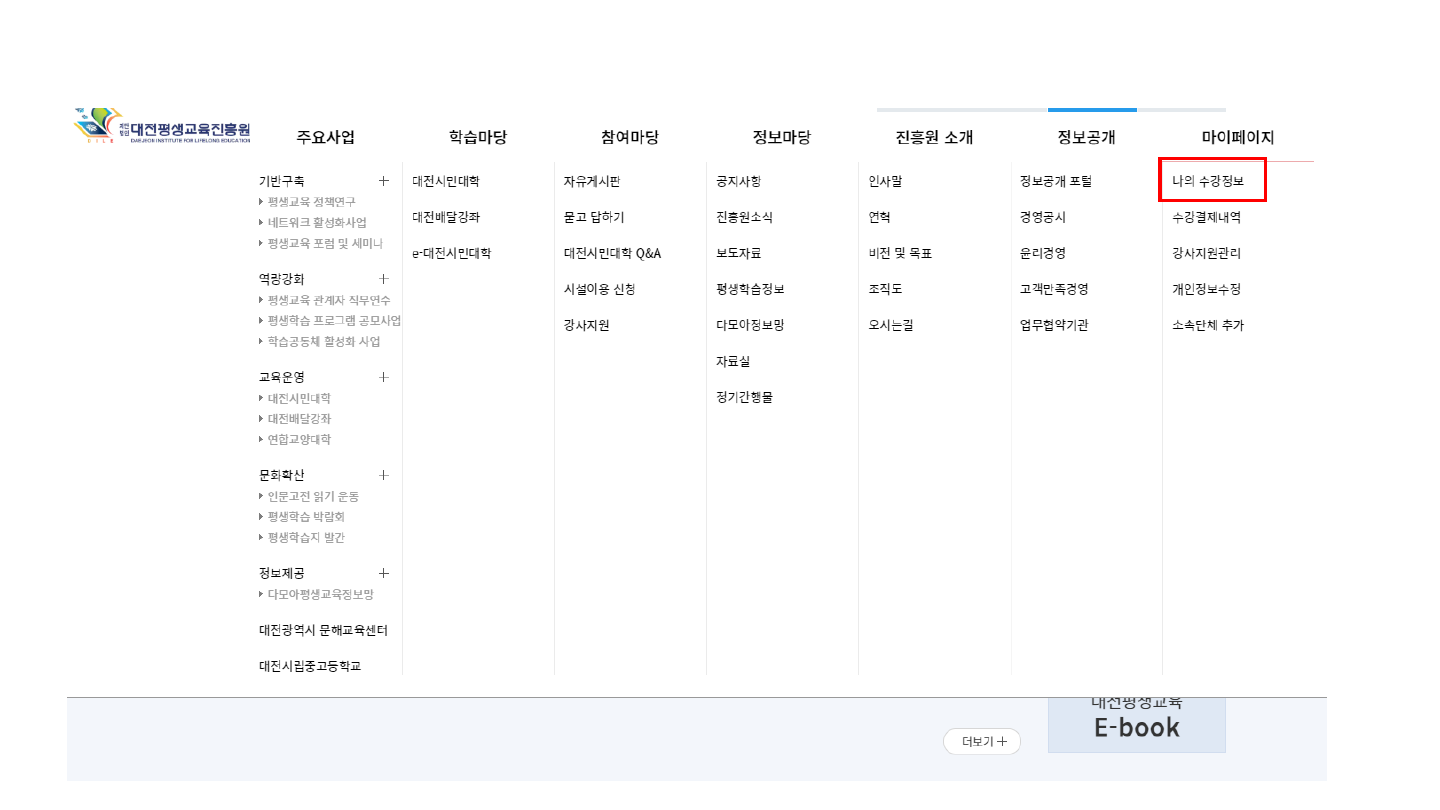Viewport: 1440px width, 810px height.
Task: Open 대전광역시 문해교육센터 link
Action: 323,630
